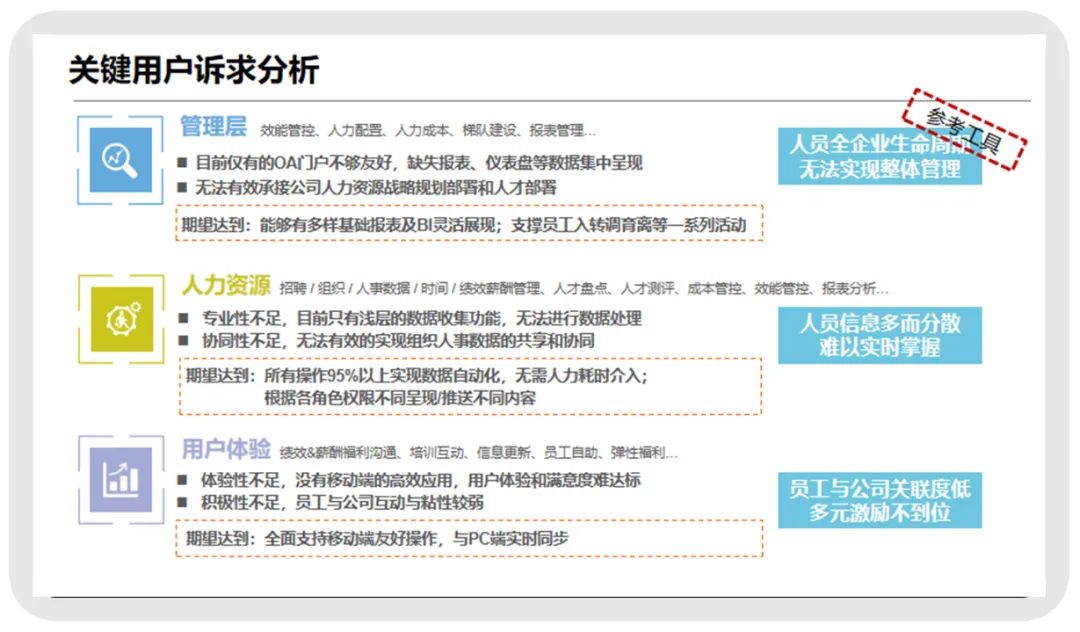
Task: Click the dashed box about 95%数据自动化
Action: point(470,386)
